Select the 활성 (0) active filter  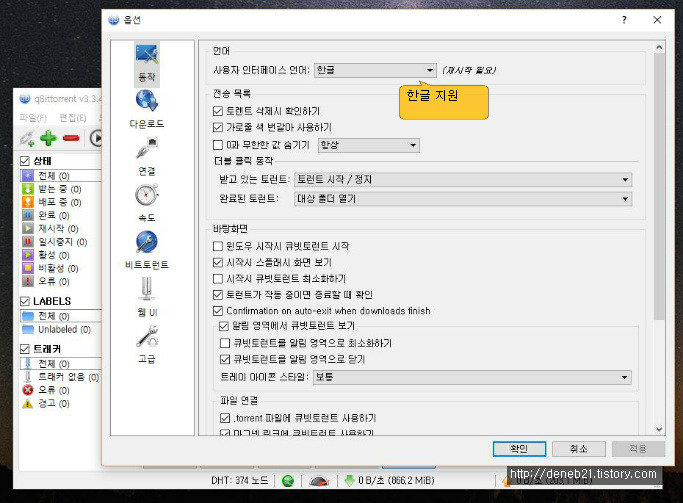(x=46, y=255)
